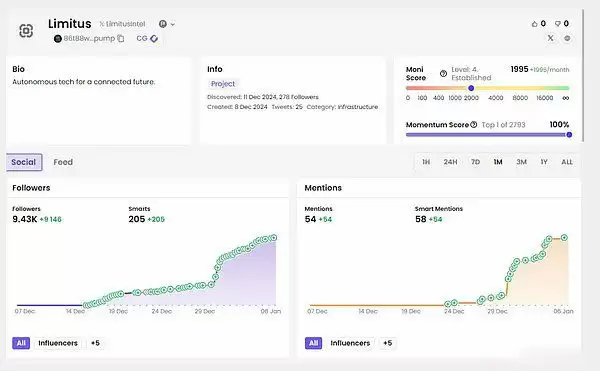Toggle the All filter under Followers
600x371 pixels.
pos(21,343)
